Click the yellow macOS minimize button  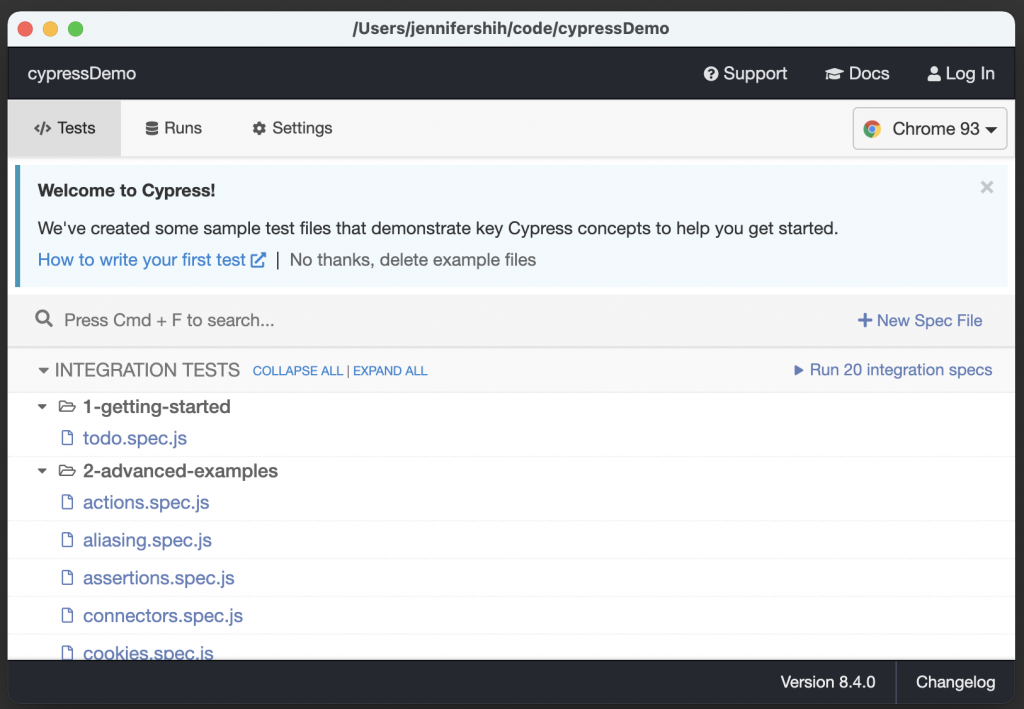point(50,29)
